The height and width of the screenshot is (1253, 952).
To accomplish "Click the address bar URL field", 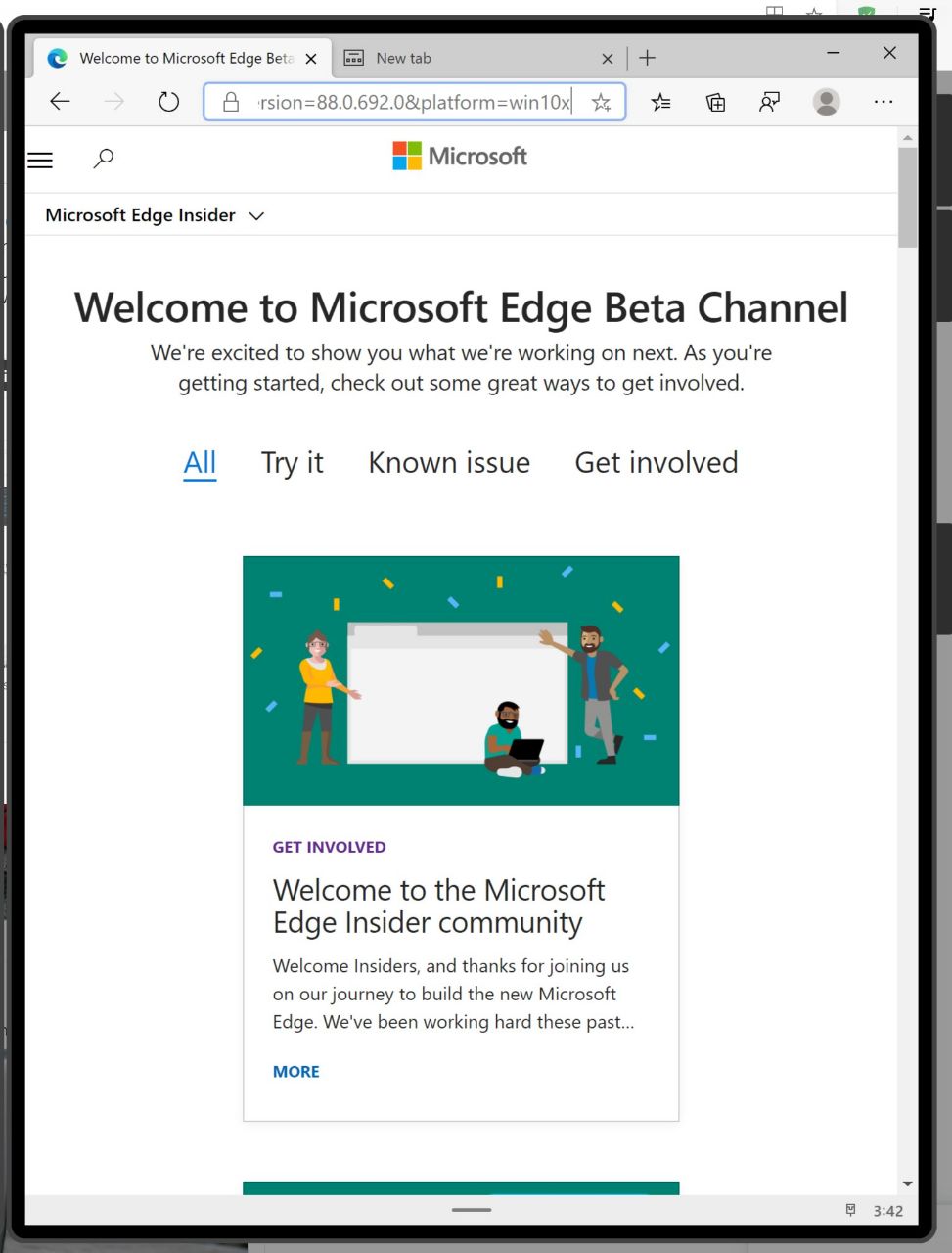I will coord(414,102).
